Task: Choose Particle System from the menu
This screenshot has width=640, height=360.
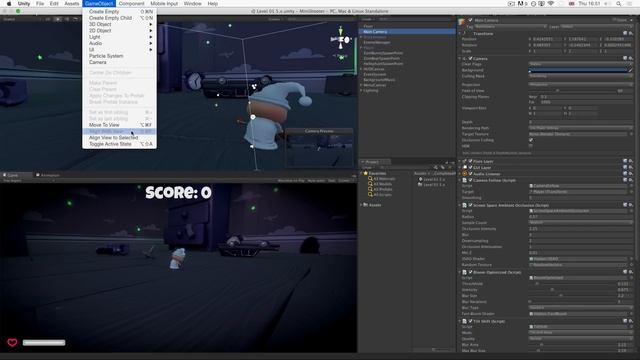Action: tap(119, 56)
